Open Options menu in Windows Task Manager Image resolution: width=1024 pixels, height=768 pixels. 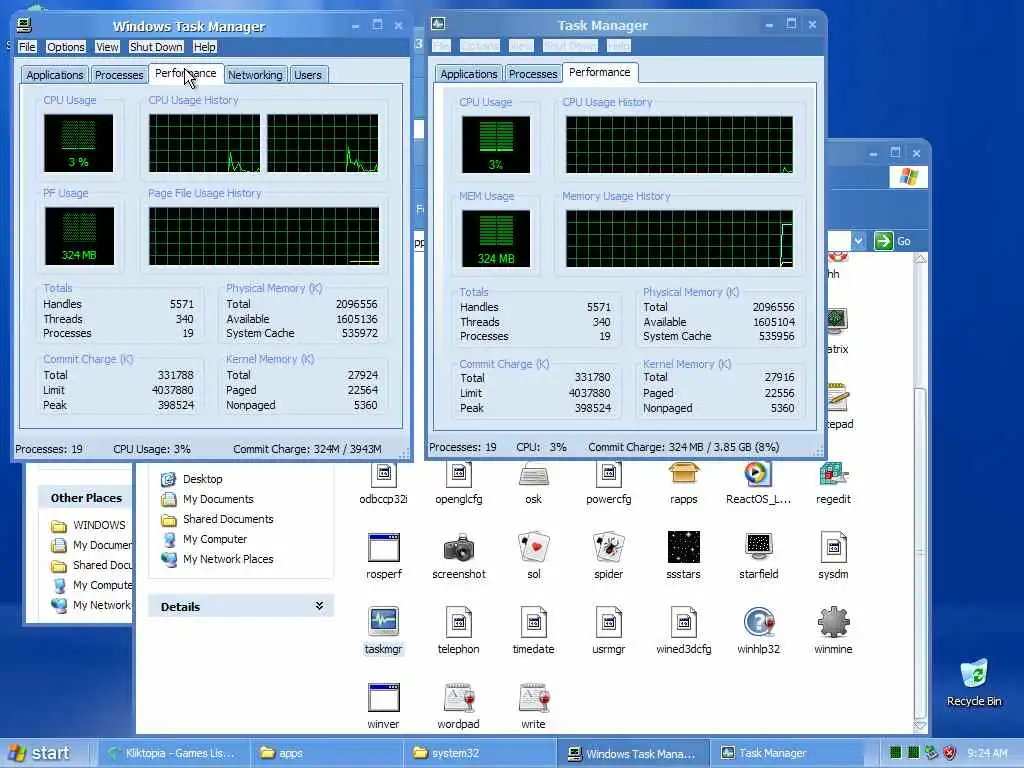click(65, 47)
